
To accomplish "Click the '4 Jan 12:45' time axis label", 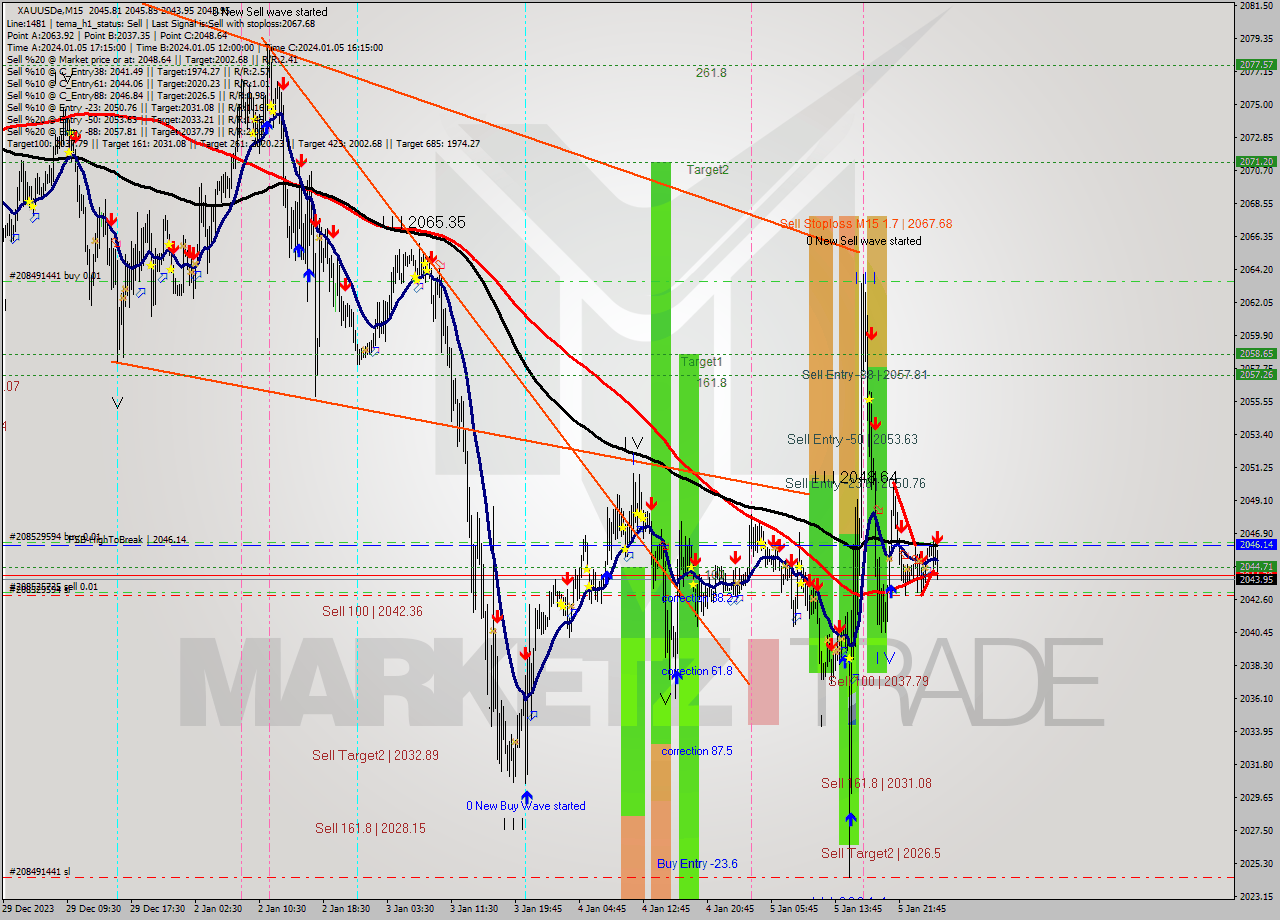I will [665, 909].
